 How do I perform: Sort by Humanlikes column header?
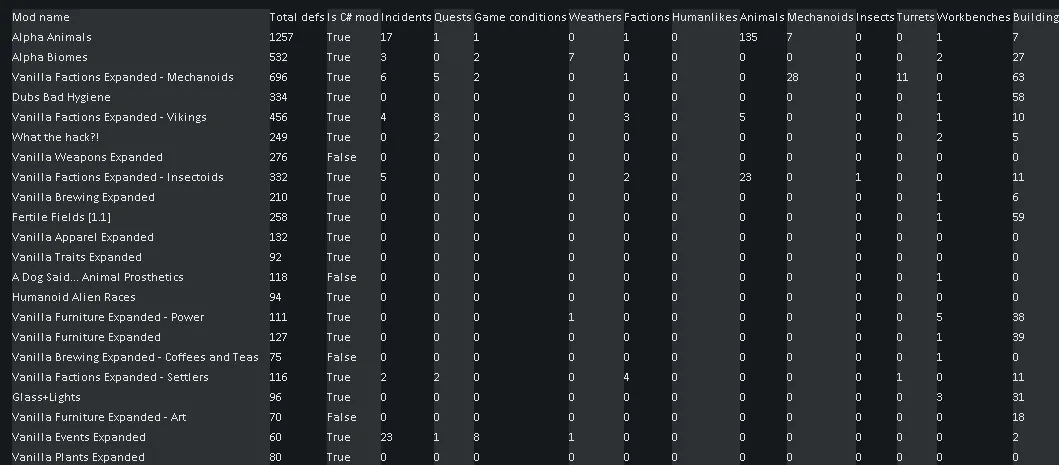[704, 17]
